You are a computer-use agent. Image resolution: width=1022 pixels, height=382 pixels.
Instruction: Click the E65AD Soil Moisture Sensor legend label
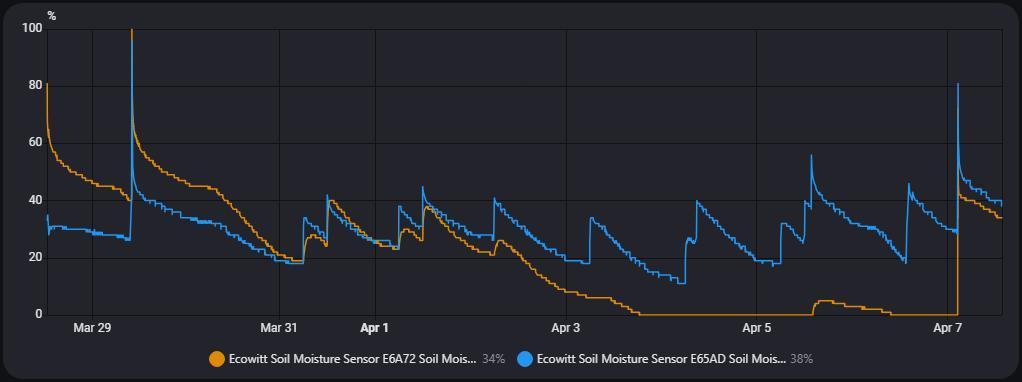[662, 359]
